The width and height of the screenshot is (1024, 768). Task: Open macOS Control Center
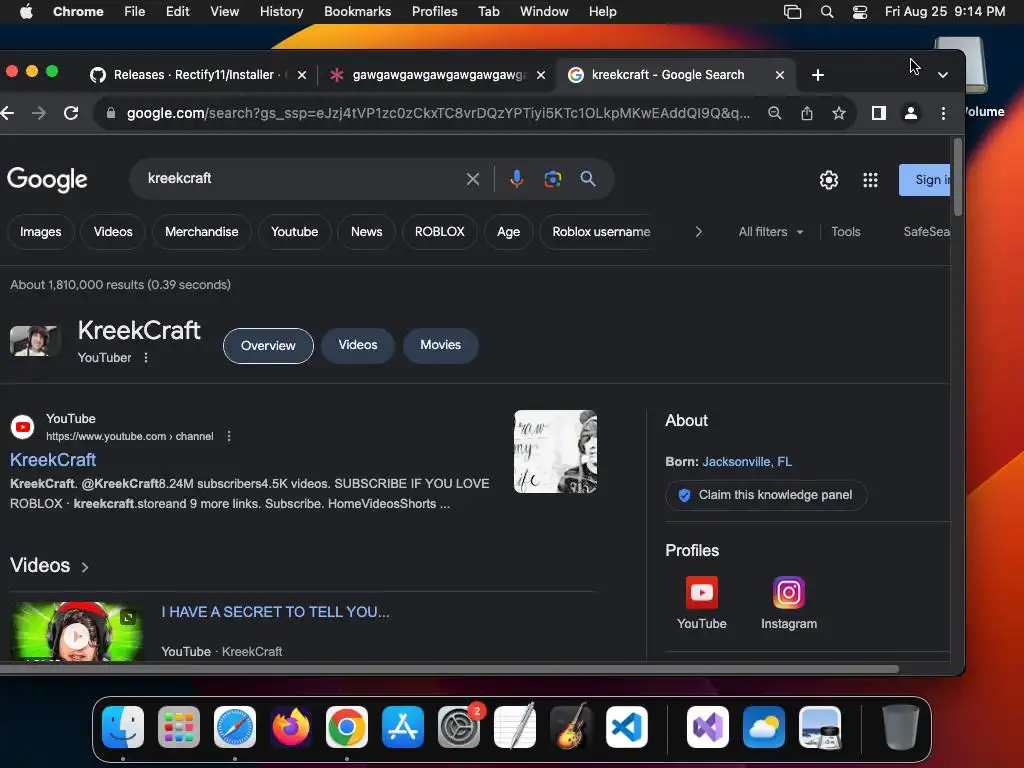859,12
